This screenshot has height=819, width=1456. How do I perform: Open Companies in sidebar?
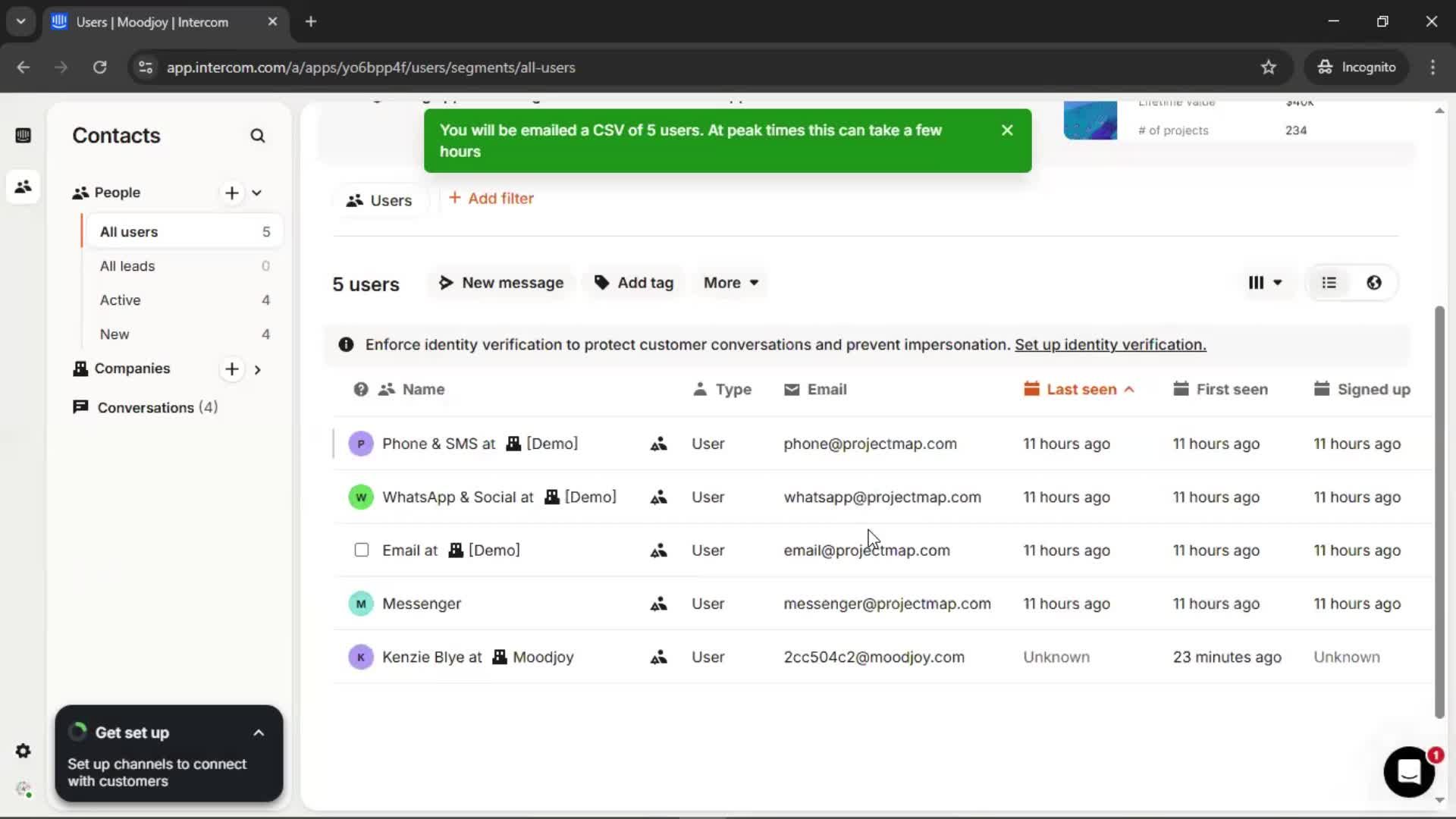click(132, 369)
